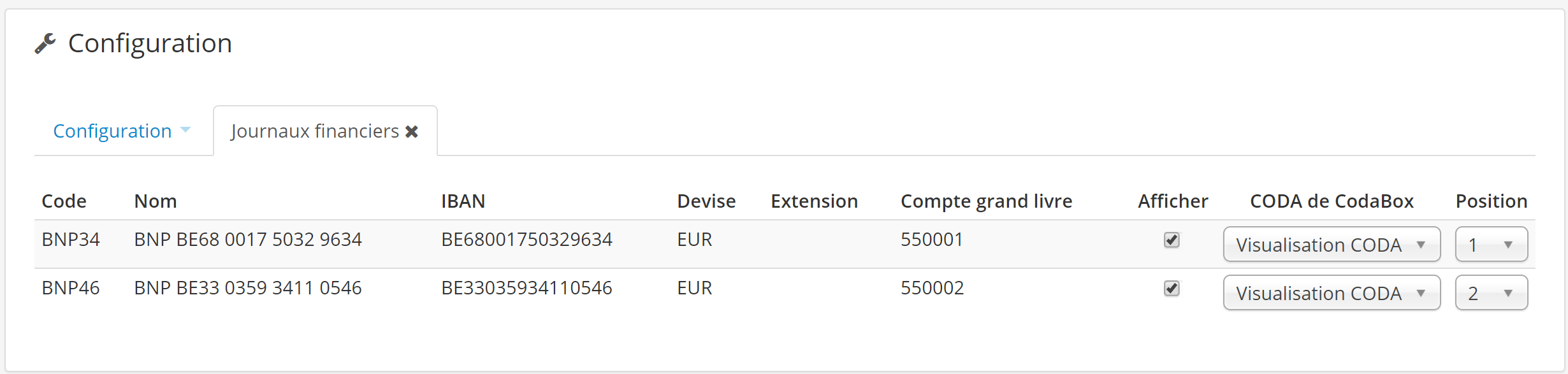Close the Journaux financiers tab

coord(412,132)
